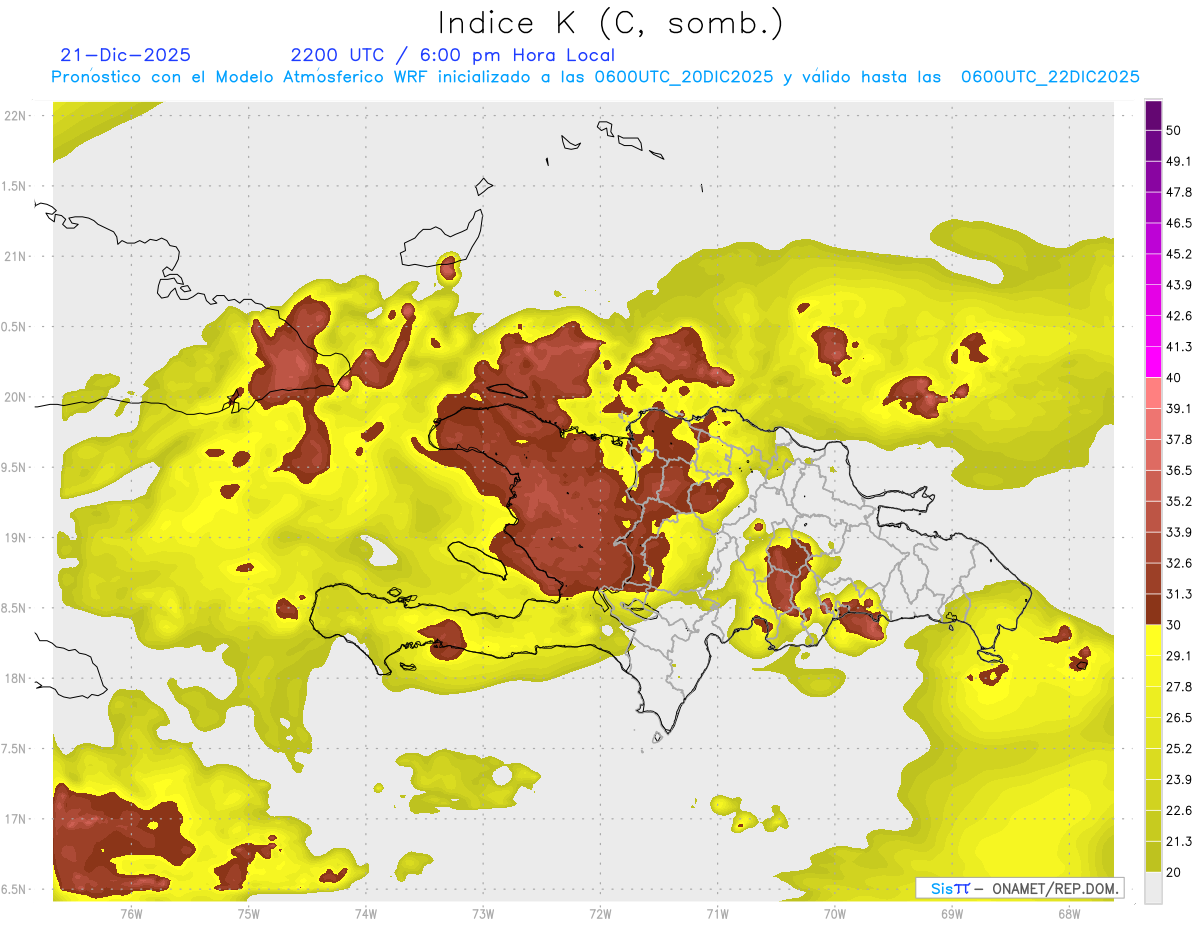Click the '45.2' colorbar value
The image size is (1200, 927).
(1179, 254)
